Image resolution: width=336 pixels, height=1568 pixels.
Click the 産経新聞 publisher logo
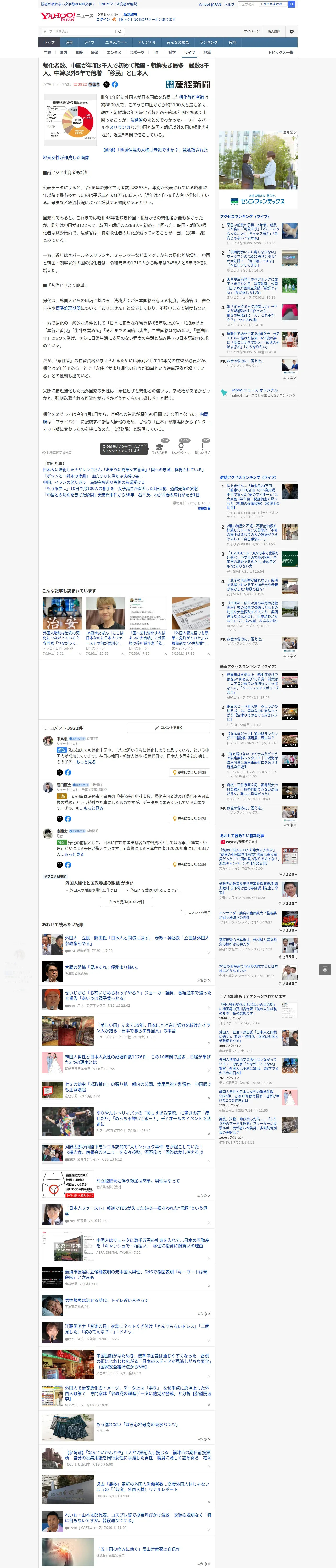click(x=188, y=85)
